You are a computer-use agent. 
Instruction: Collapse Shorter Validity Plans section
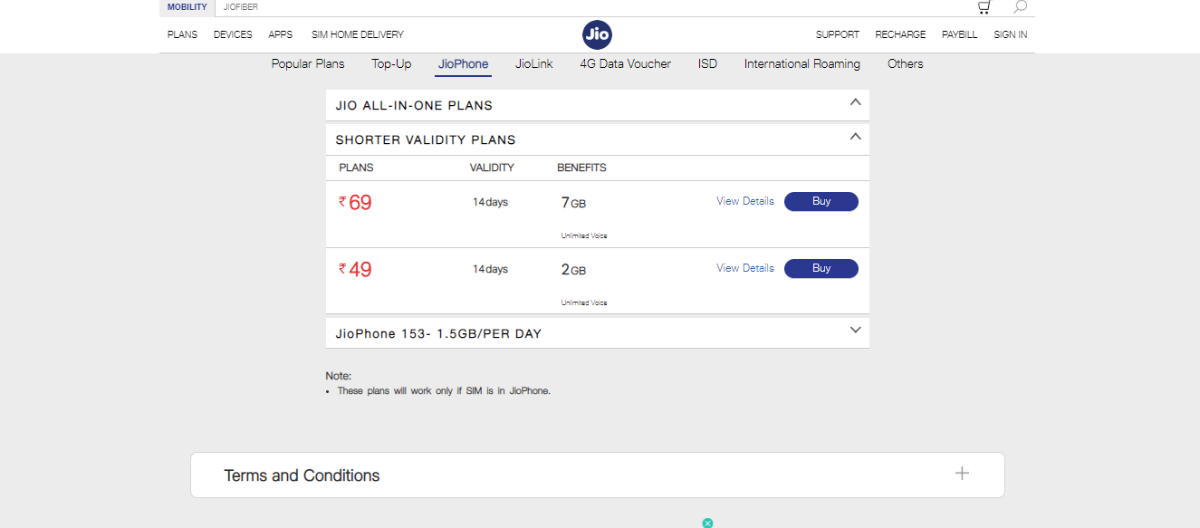point(855,137)
